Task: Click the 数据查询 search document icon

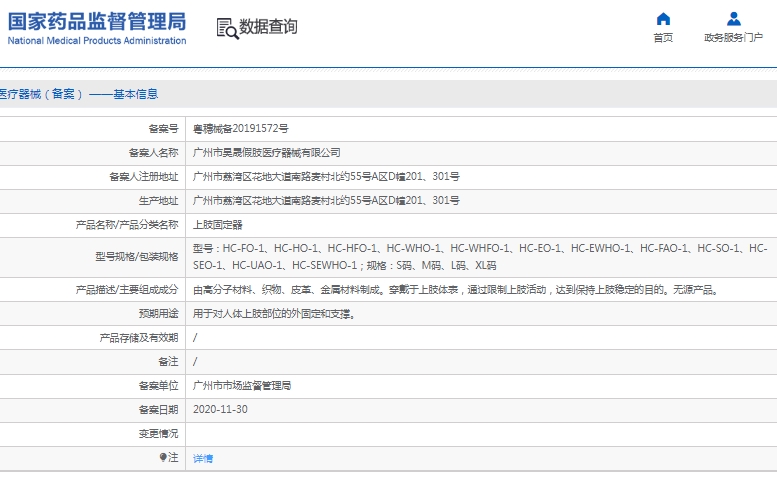Action: [227, 29]
